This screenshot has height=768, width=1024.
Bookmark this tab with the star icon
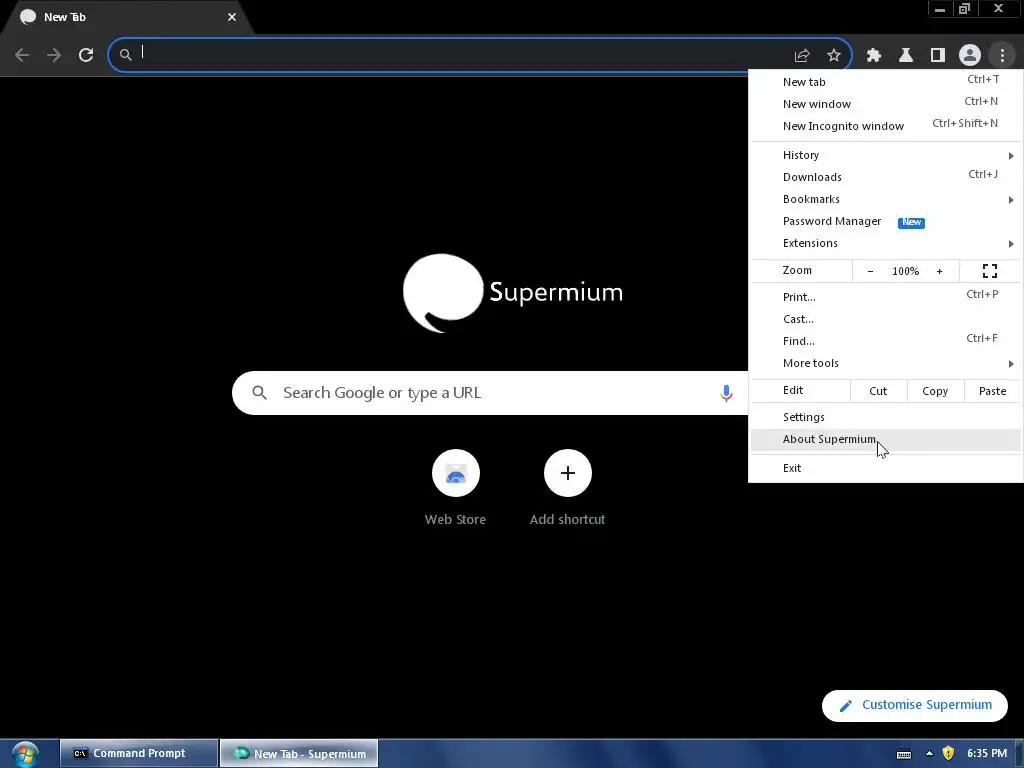tap(833, 56)
